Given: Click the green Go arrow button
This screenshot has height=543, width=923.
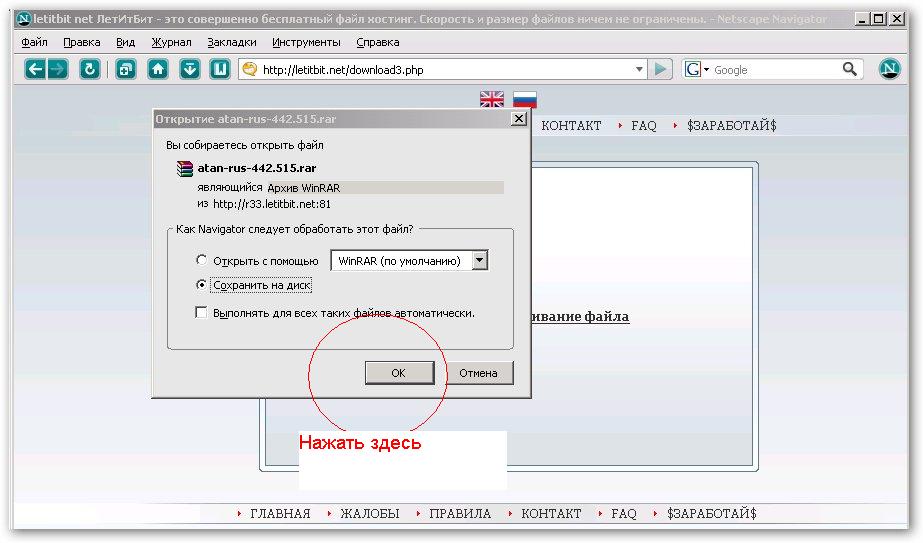Looking at the screenshot, I should tap(660, 69).
